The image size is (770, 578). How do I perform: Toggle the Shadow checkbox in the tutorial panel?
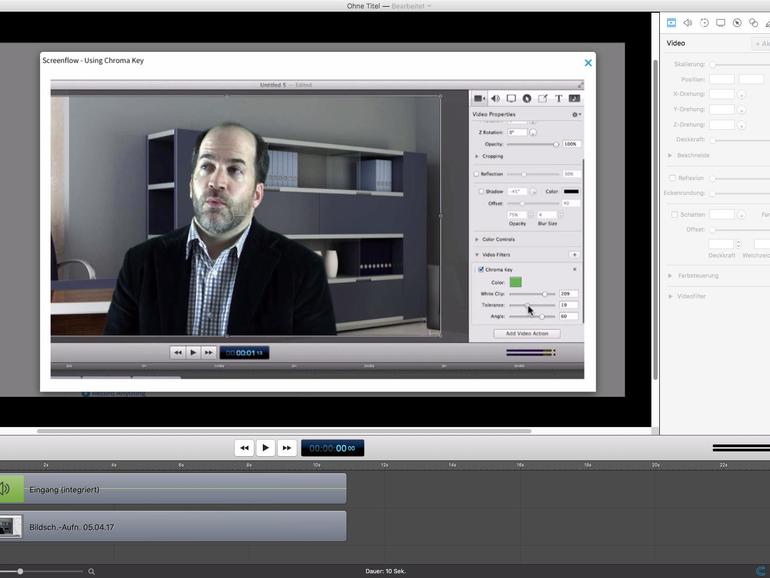pyautogui.click(x=481, y=192)
